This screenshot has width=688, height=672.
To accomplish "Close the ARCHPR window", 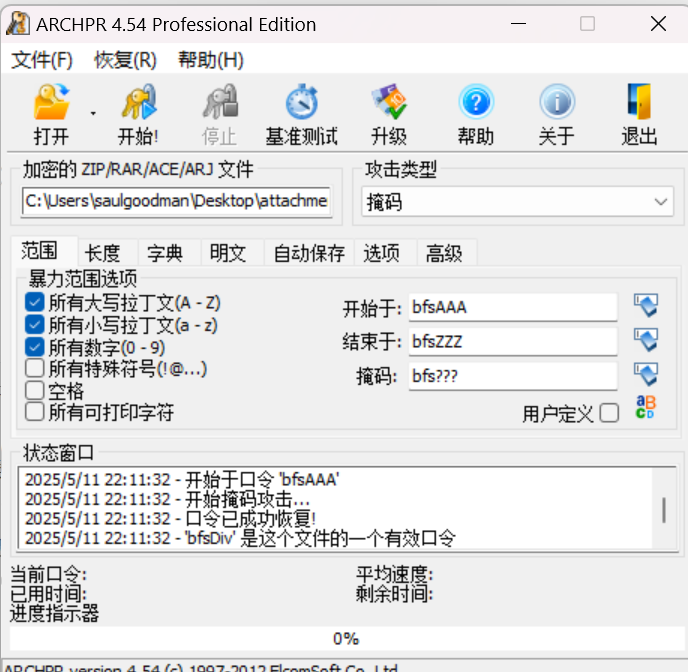I will click(x=658, y=24).
